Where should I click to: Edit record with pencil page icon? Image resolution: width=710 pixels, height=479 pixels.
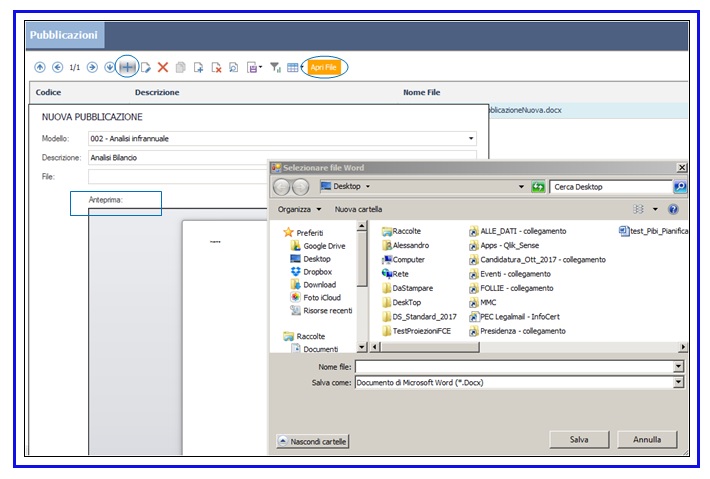coord(146,67)
